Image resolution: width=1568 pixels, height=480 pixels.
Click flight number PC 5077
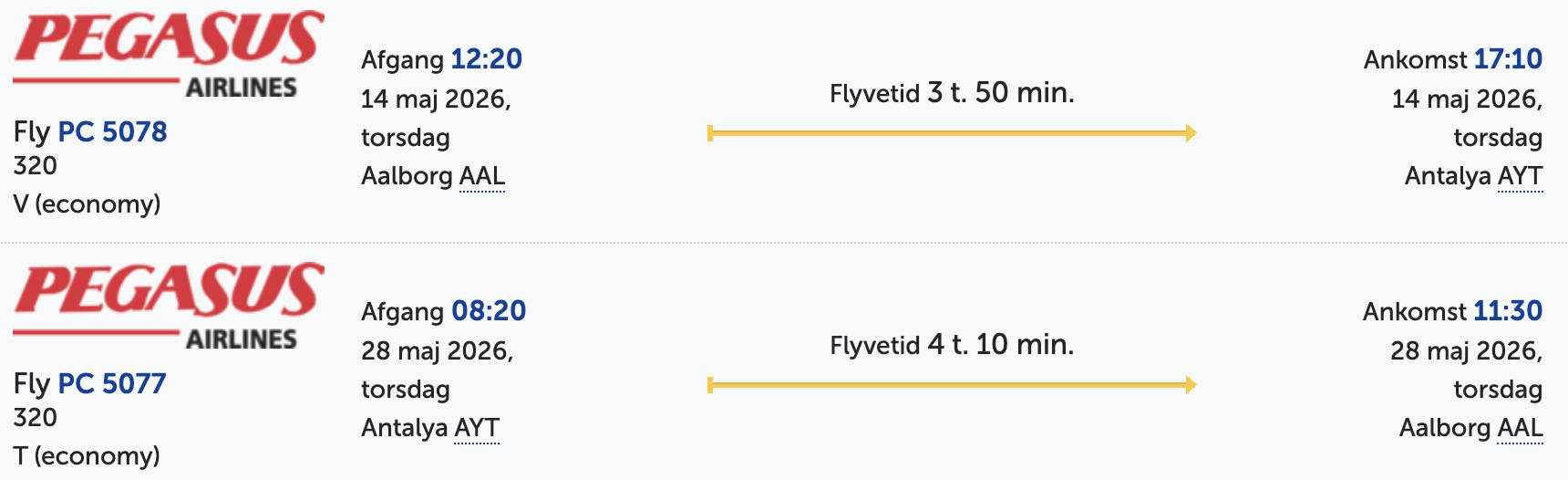(x=112, y=384)
